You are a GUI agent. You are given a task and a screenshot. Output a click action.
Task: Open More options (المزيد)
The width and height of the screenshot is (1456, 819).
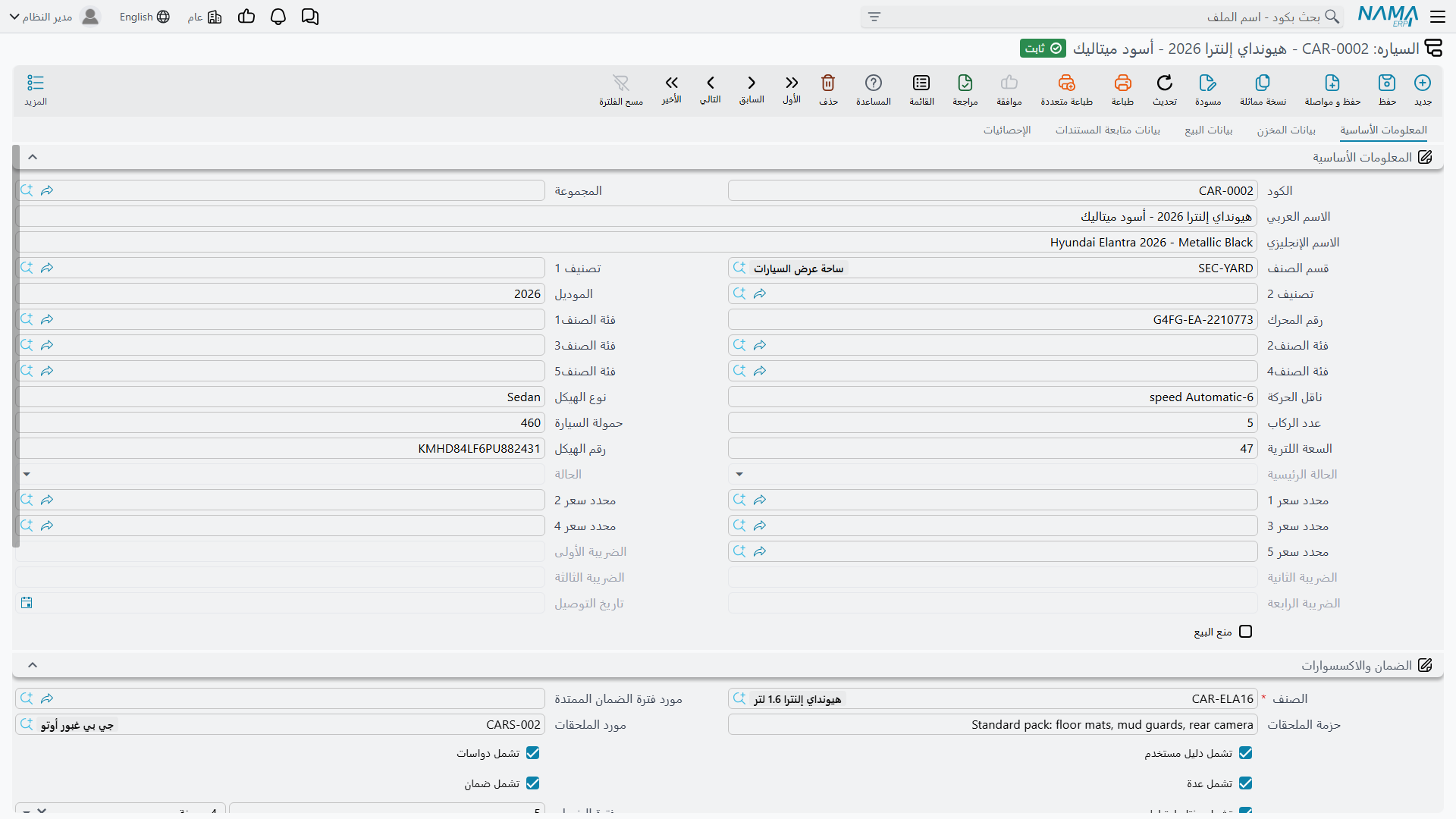36,89
